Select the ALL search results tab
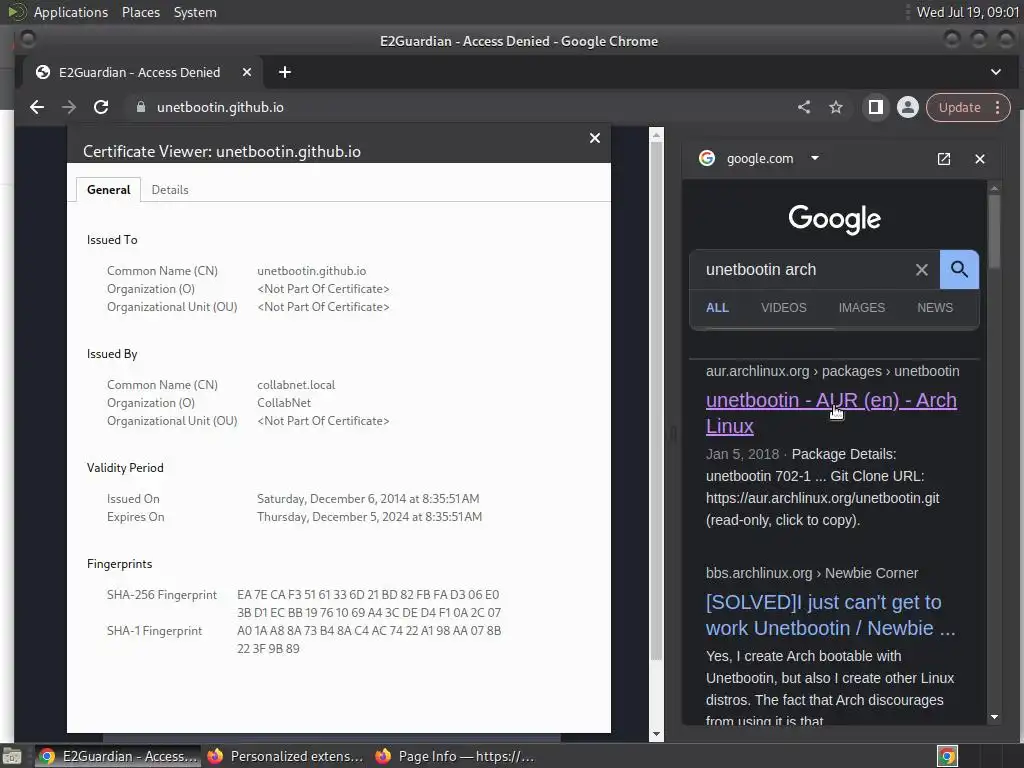This screenshot has height=768, width=1024. [717, 308]
